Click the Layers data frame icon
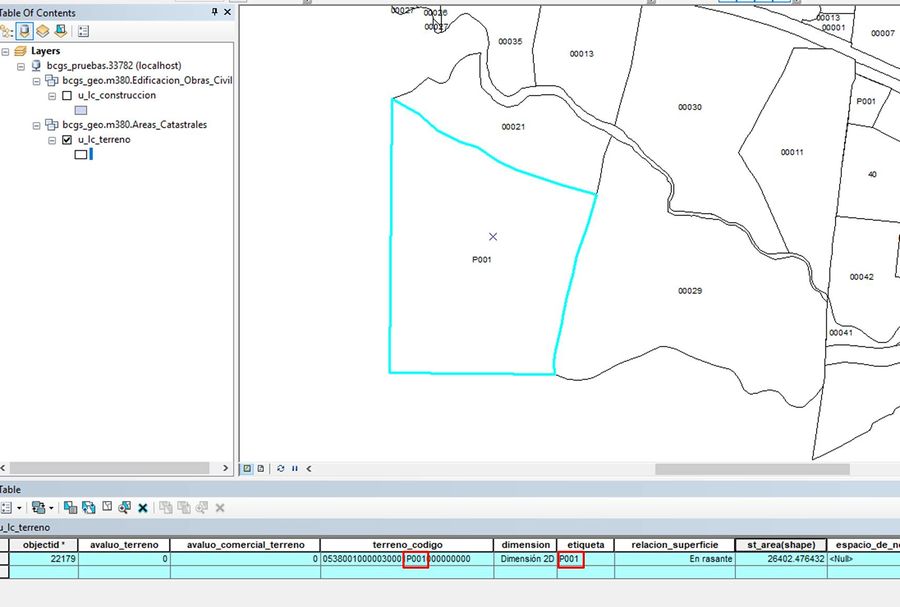Viewport: 900px width, 607px height. coord(21,51)
